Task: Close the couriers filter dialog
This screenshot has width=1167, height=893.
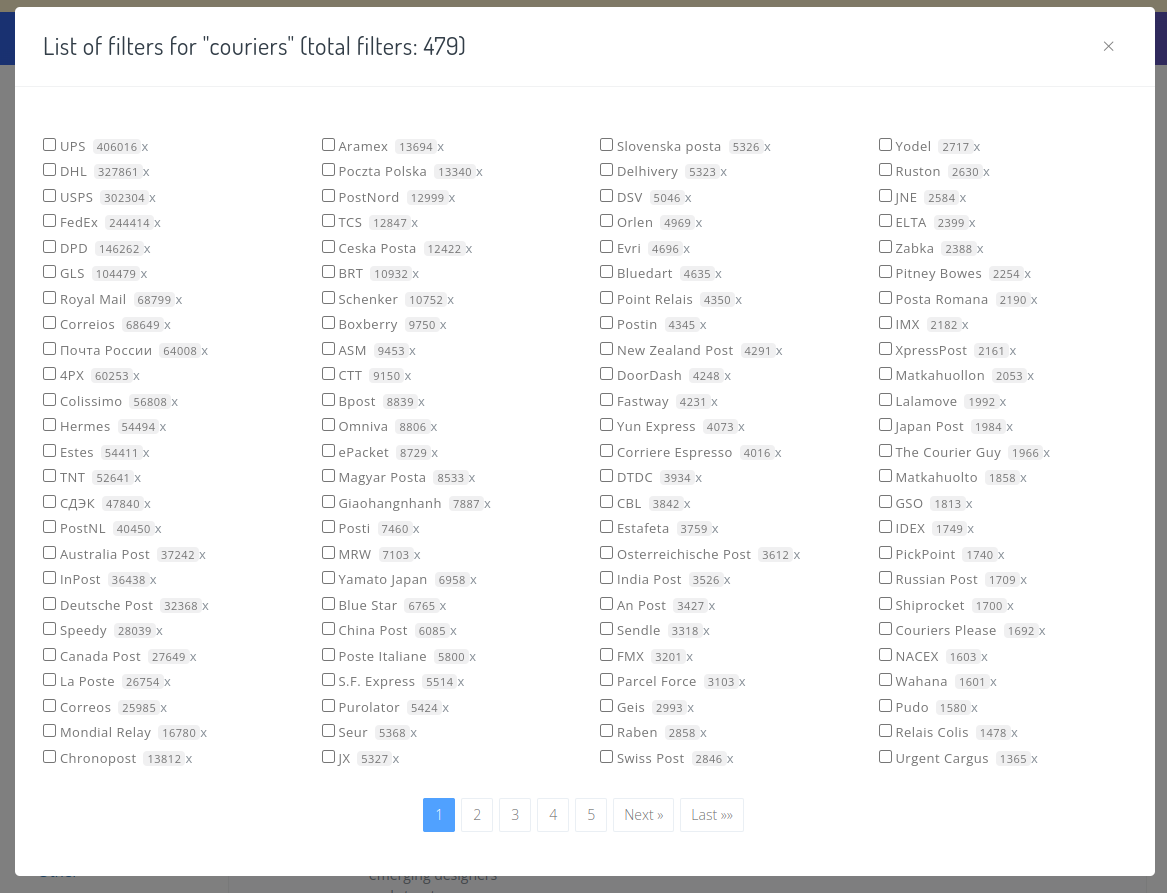Action: 1108,46
